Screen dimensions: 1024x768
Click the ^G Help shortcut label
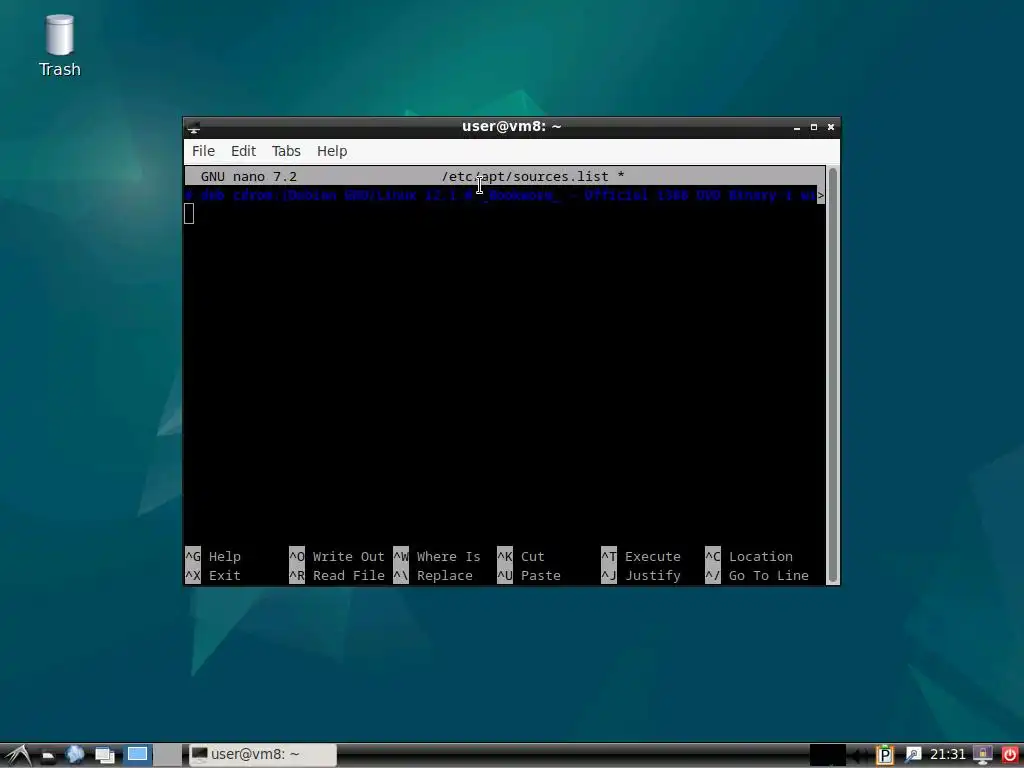tap(213, 556)
